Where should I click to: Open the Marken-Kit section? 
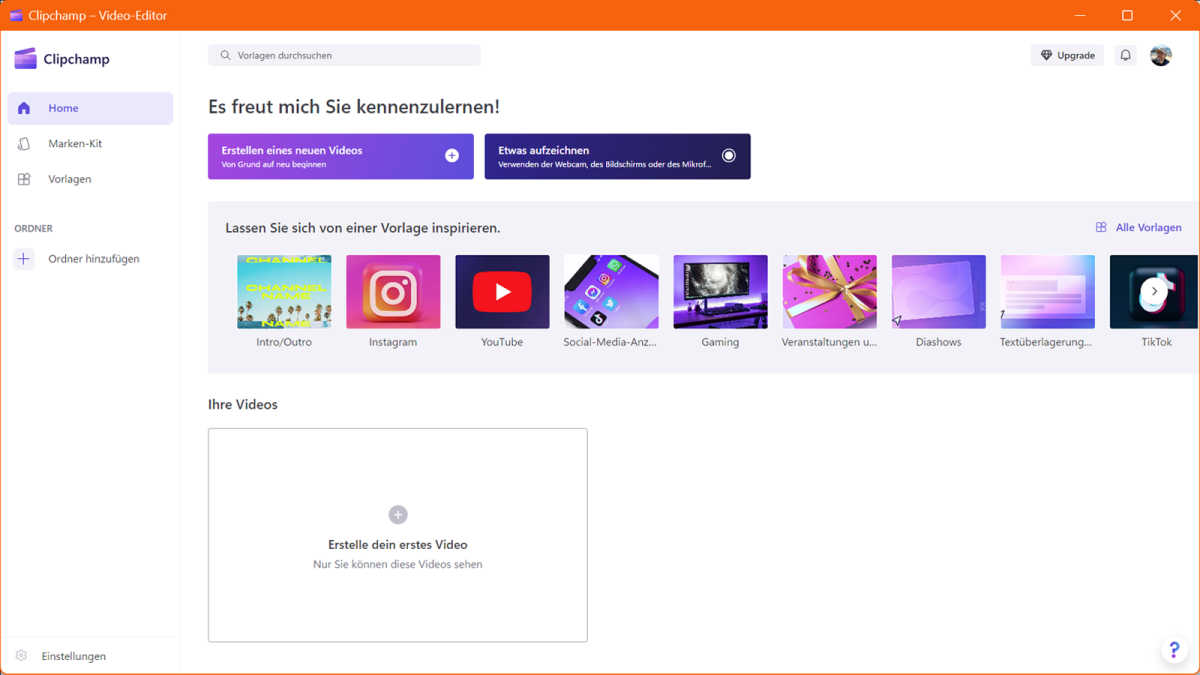click(x=90, y=144)
